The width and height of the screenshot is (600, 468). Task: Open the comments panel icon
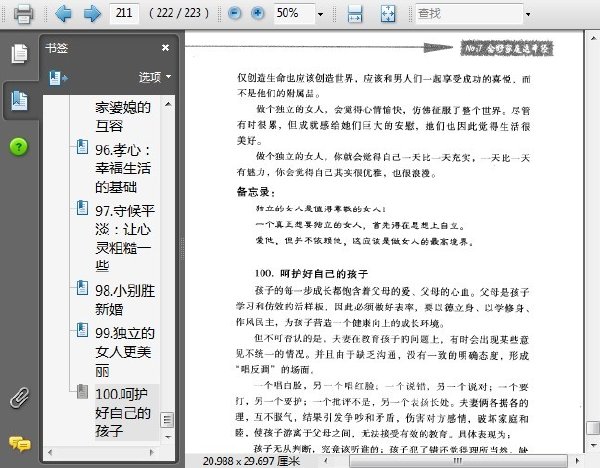pos(20,444)
